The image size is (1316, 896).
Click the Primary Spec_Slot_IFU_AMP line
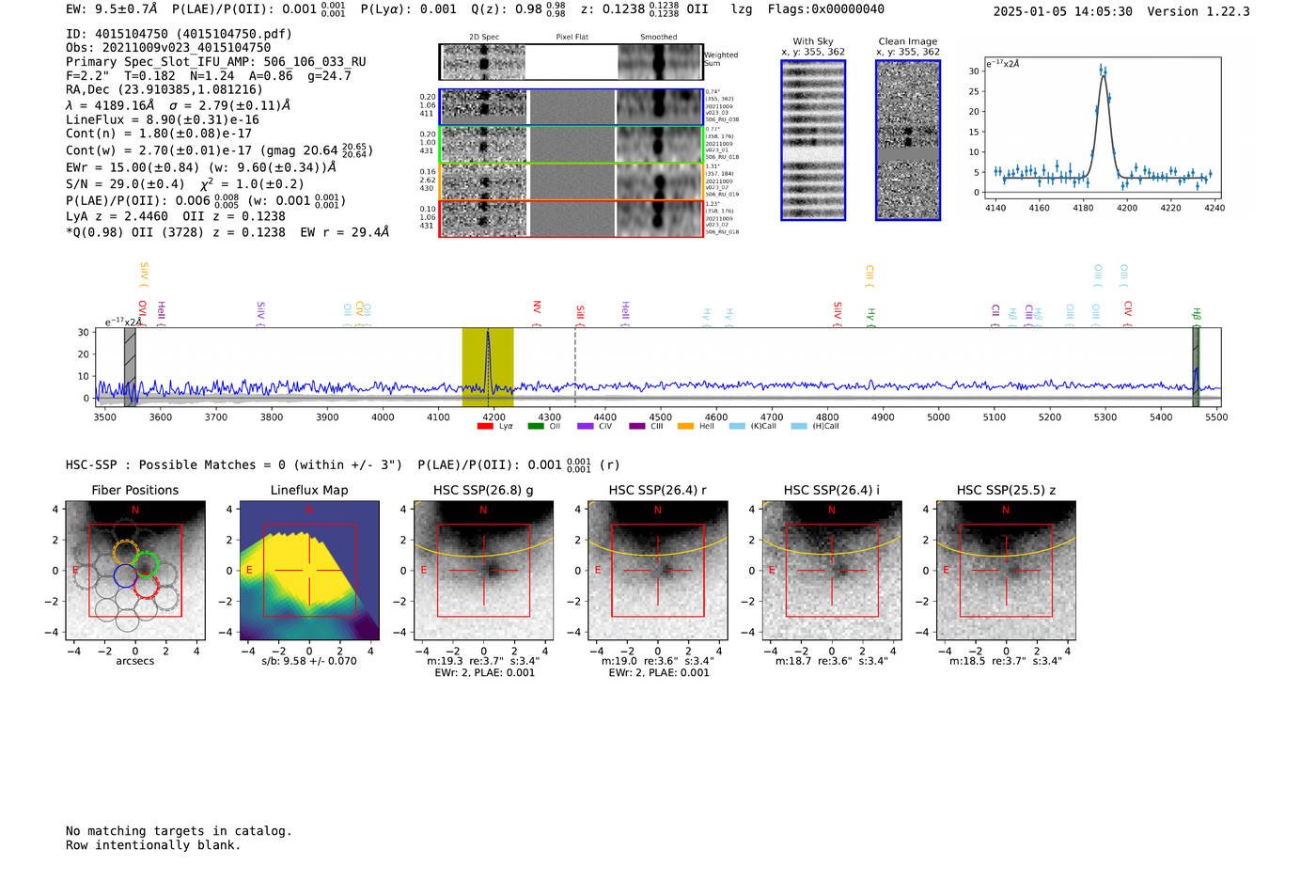coord(216,62)
